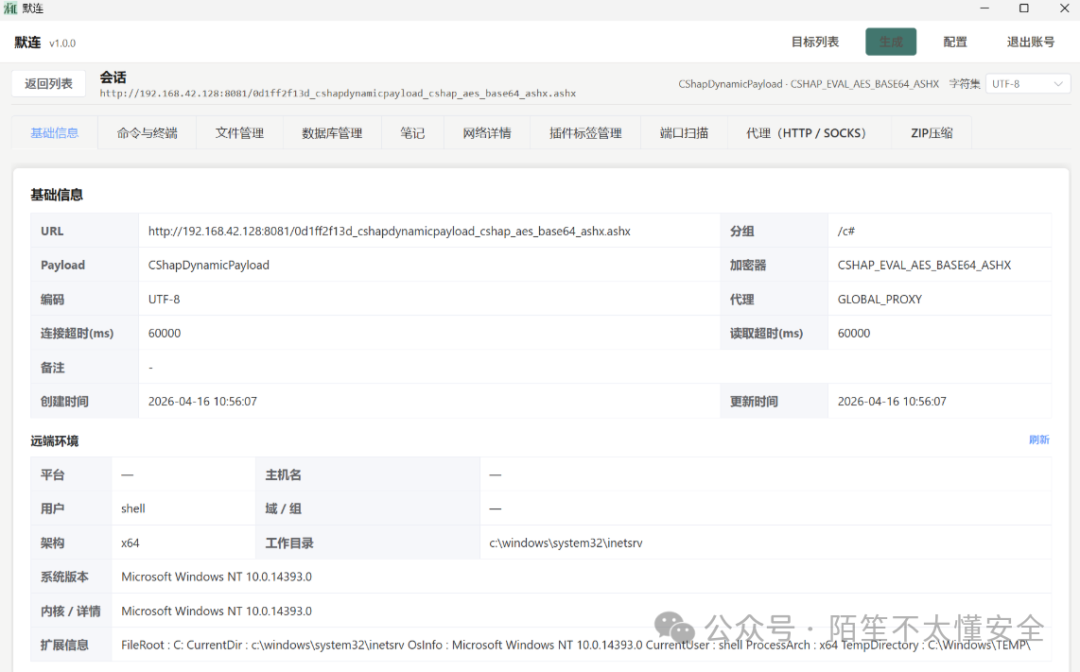The height and width of the screenshot is (672, 1080).
Task: Click the 扩展信息 FileRoot details text
Action: [576, 645]
